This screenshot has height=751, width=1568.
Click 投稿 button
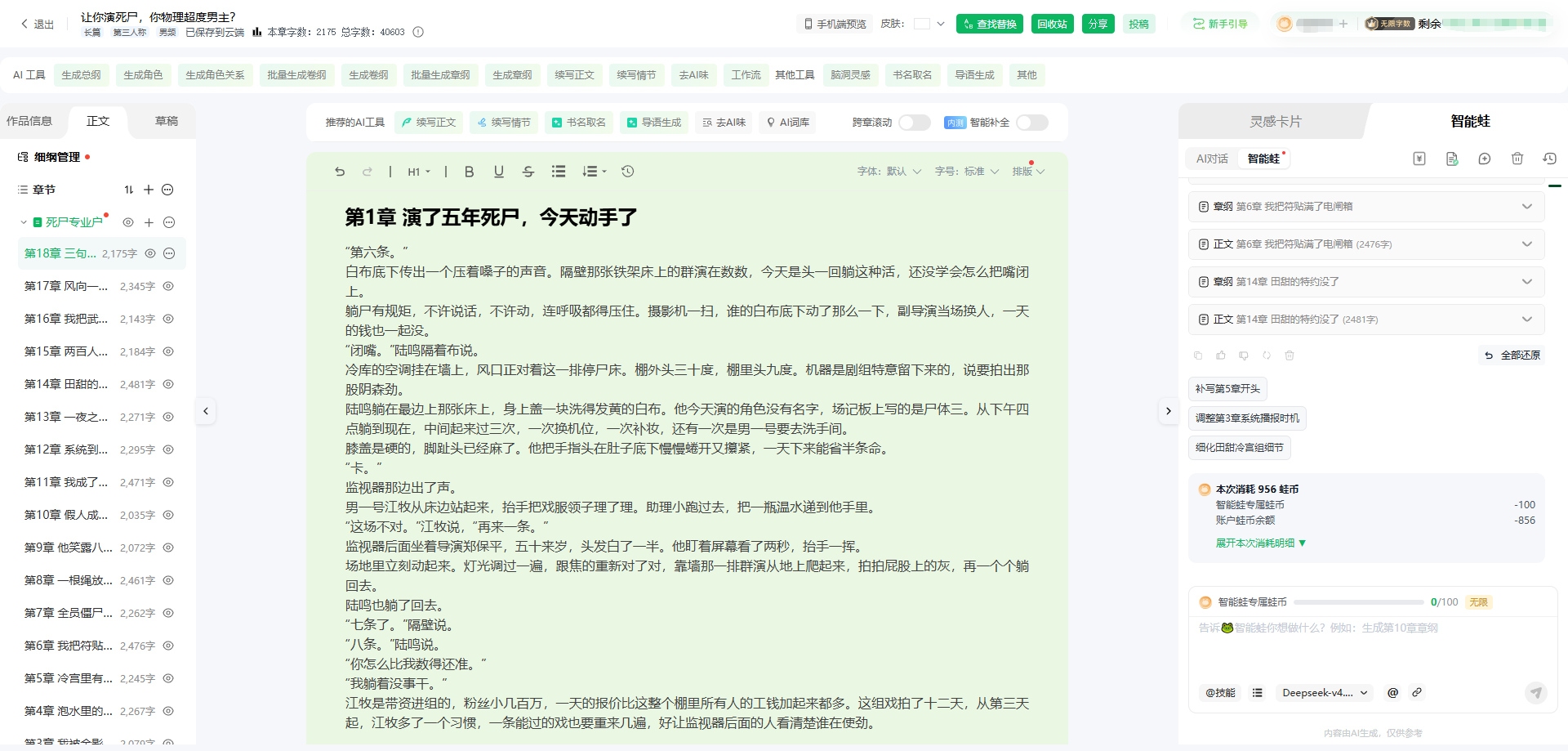click(1138, 24)
